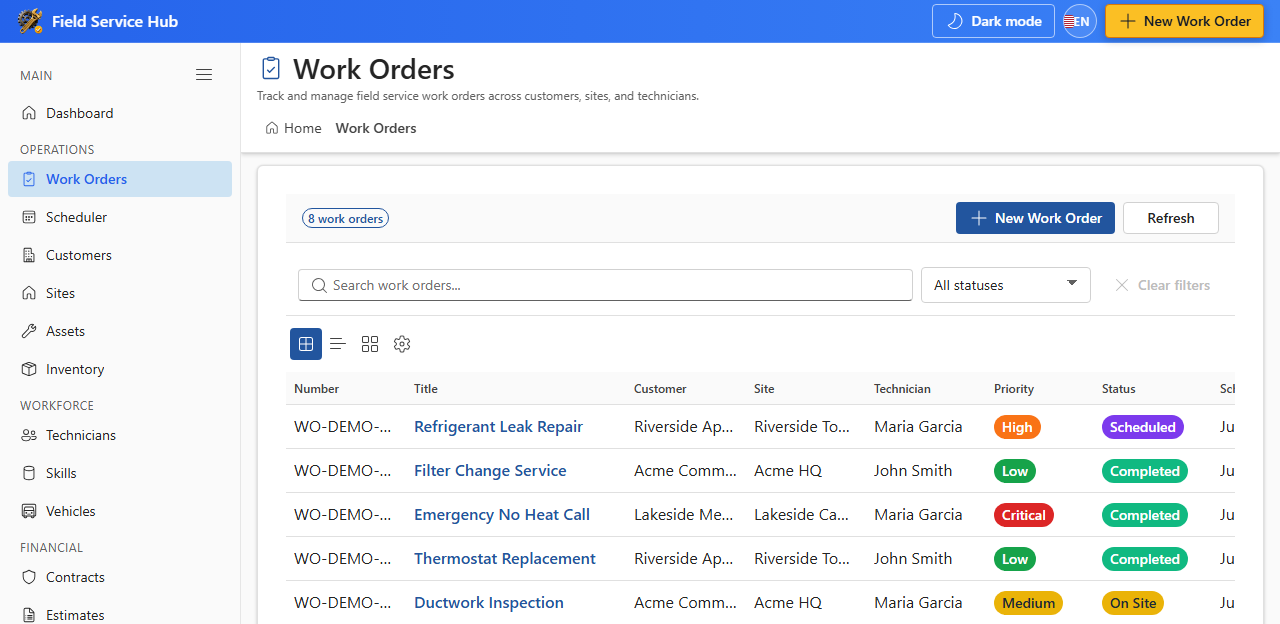Open the Ductwork Inspection work order
Screen dimensions: 1280x624
click(x=489, y=603)
